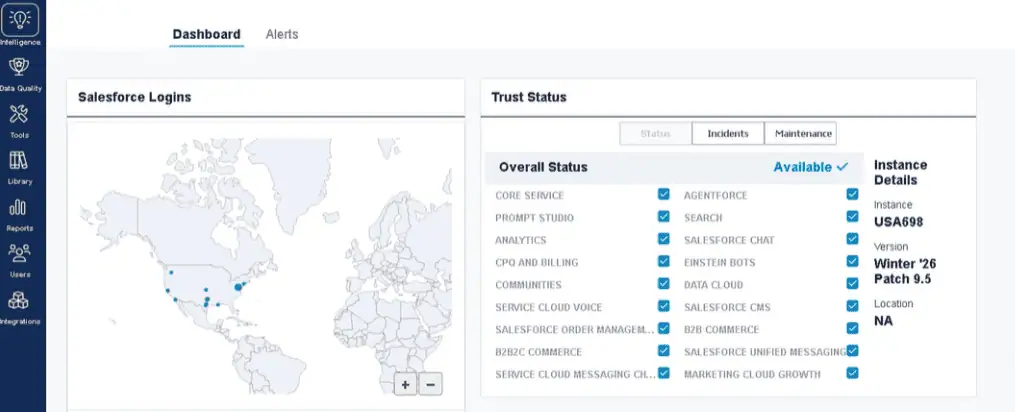This screenshot has width=1015, height=412.
Task: Click the CORE SERVICE label
Action: click(530, 196)
